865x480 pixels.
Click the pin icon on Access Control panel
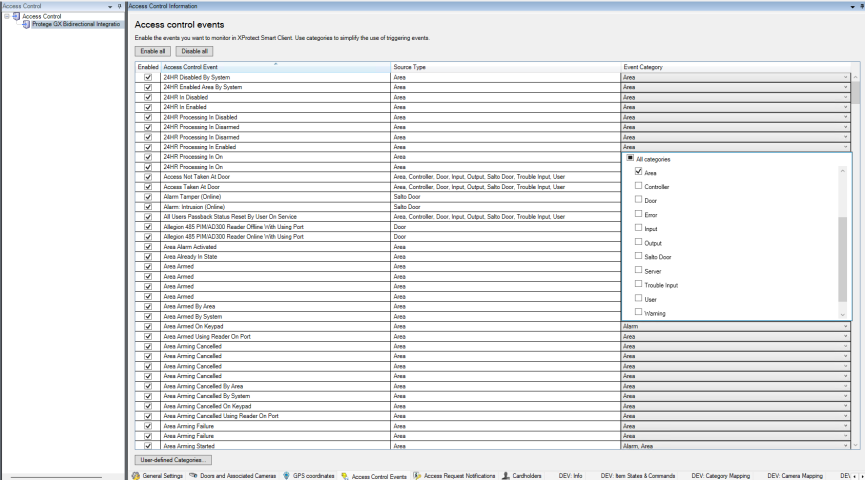click(x=119, y=5)
